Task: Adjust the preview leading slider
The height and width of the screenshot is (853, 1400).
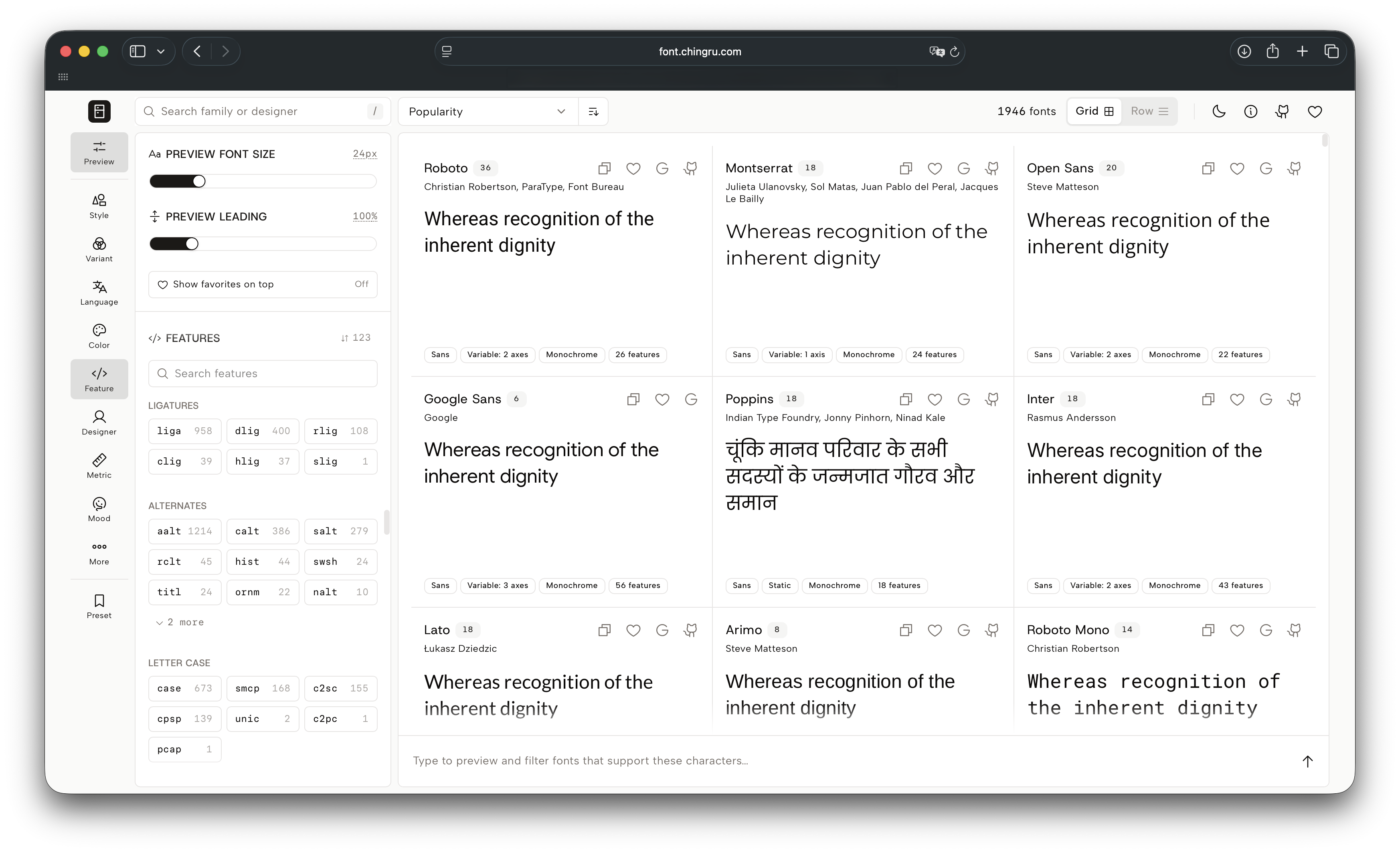Action: point(263,244)
